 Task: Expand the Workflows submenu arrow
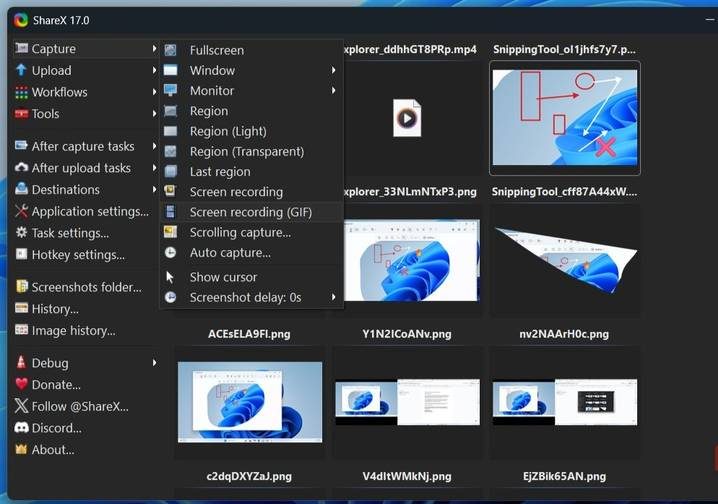[154, 92]
